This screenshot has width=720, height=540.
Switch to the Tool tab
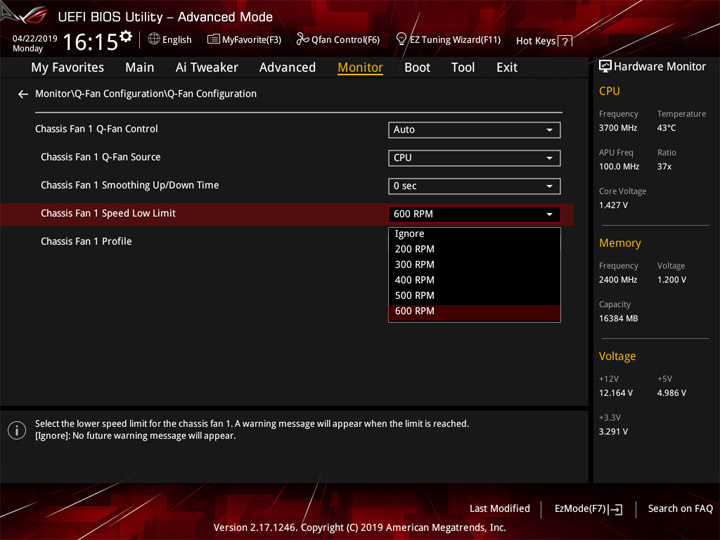463,68
